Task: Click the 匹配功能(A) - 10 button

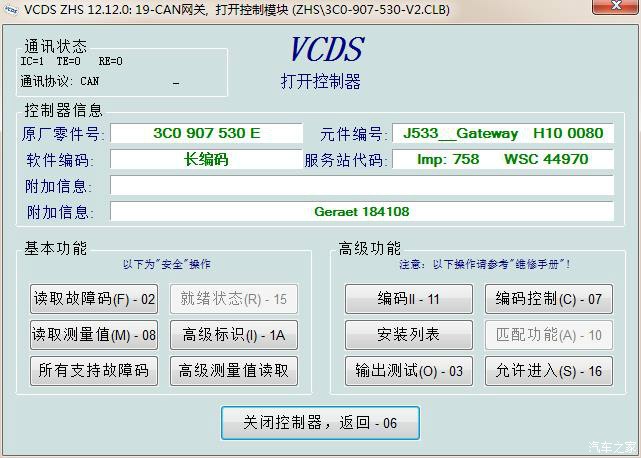Action: [549, 334]
